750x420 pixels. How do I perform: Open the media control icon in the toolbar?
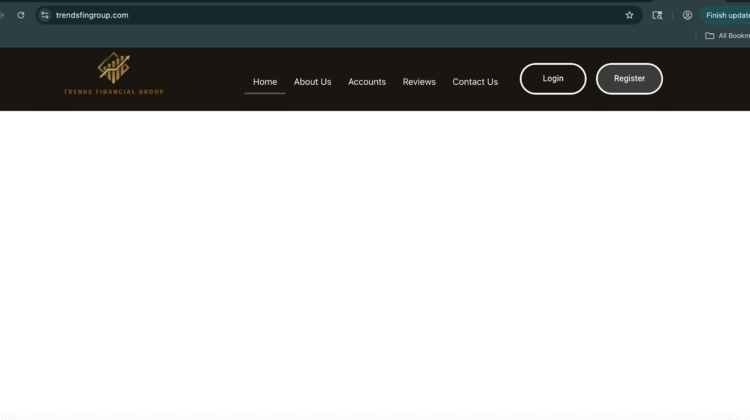coord(657,15)
